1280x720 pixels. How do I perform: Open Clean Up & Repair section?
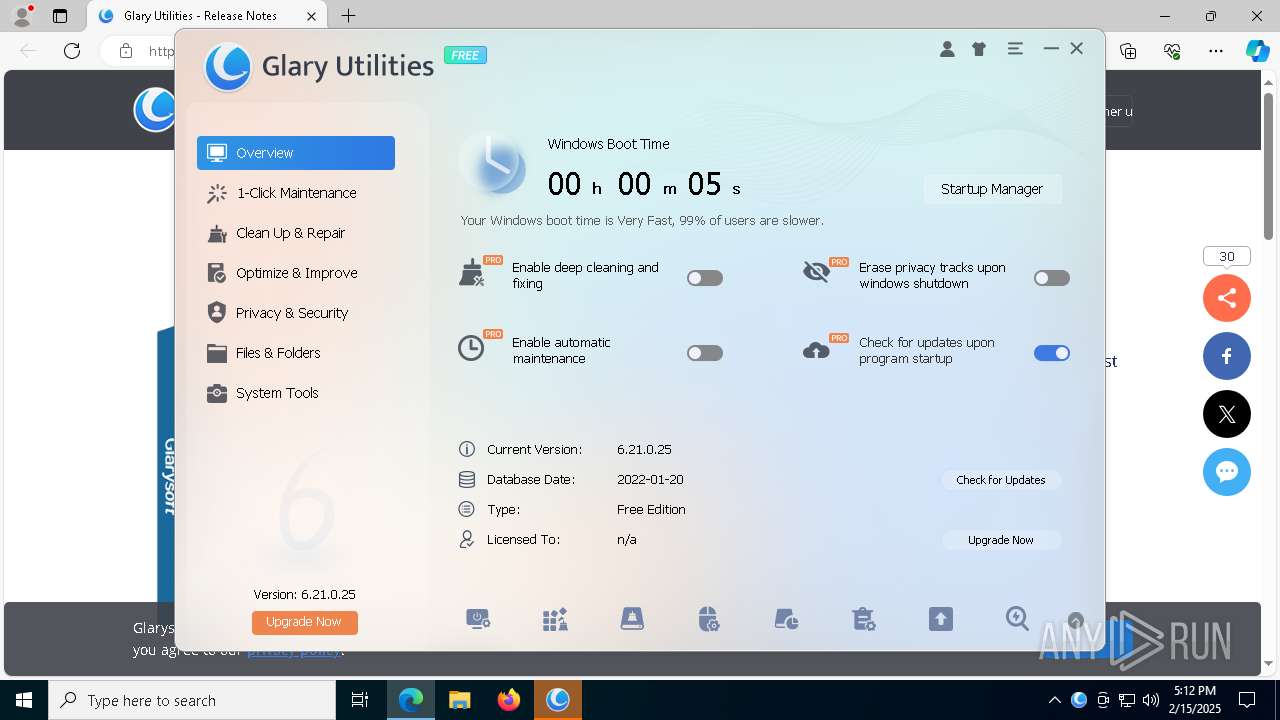(x=296, y=233)
